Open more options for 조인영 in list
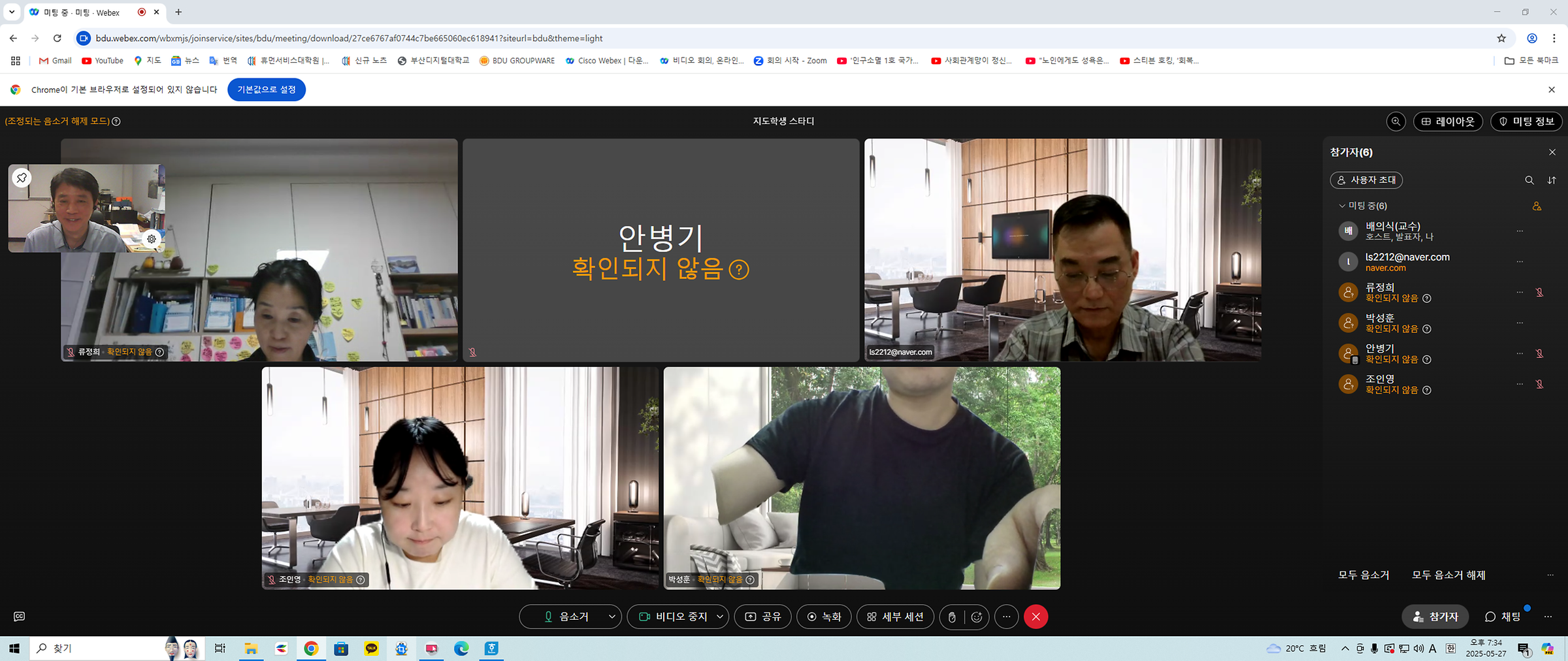 tap(1520, 384)
